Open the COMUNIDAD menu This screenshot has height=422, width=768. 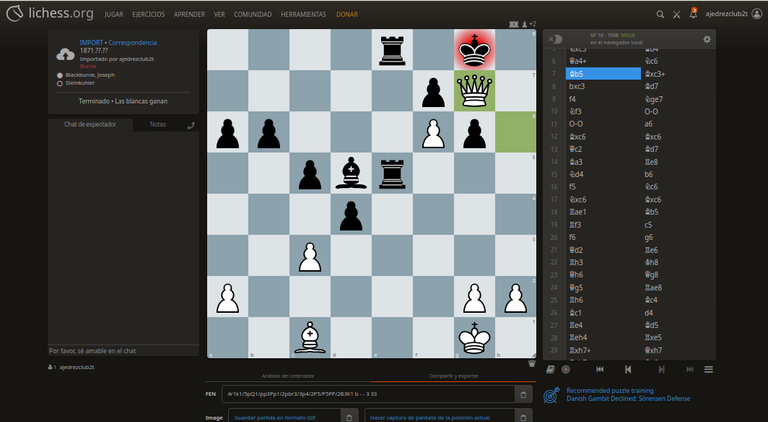coord(253,15)
